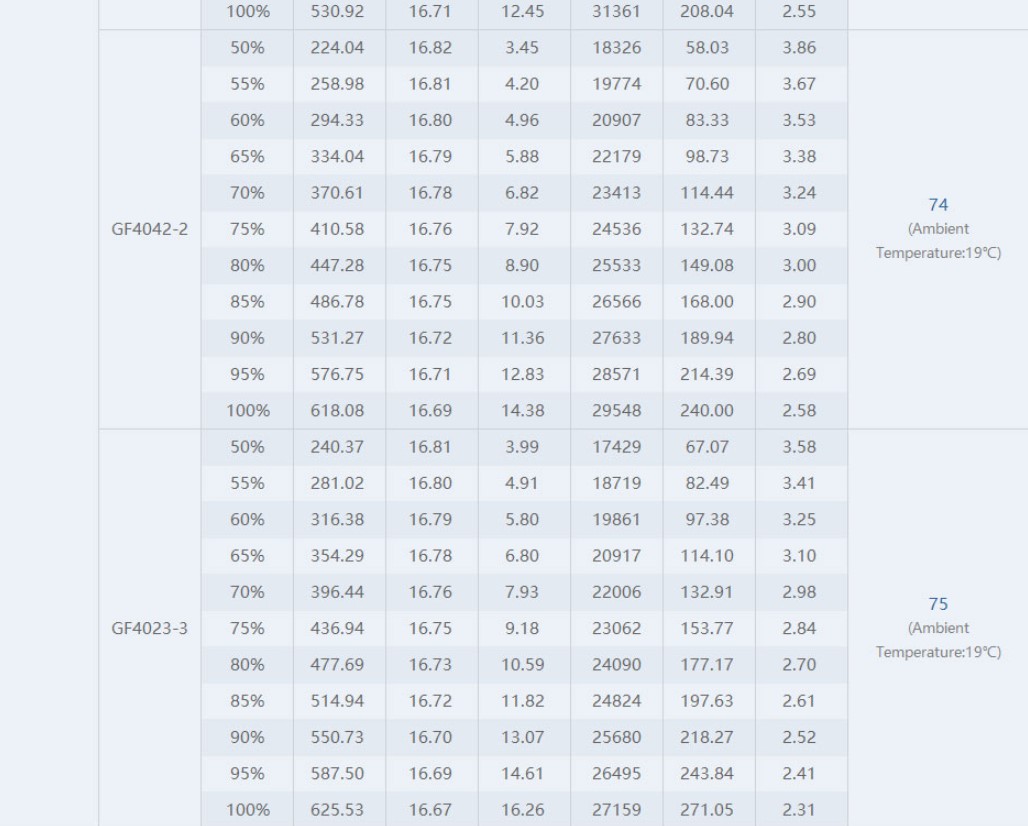This screenshot has height=826, width=1028.
Task: Click the 75% throttle cell for GF4042-2
Action: [x=247, y=229]
